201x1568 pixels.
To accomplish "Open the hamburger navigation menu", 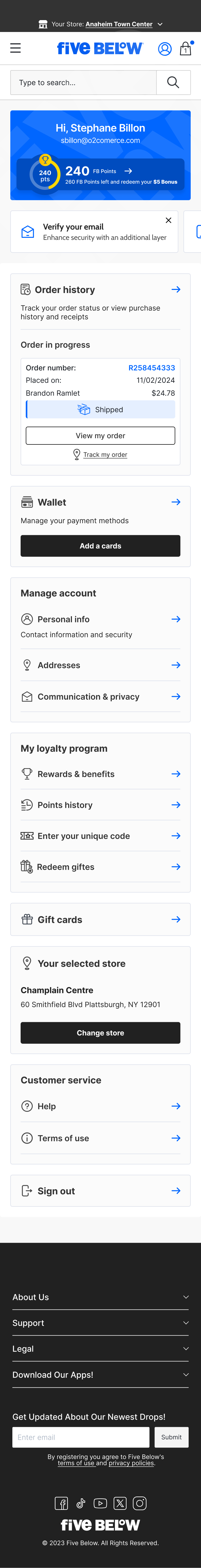I will click(x=15, y=48).
